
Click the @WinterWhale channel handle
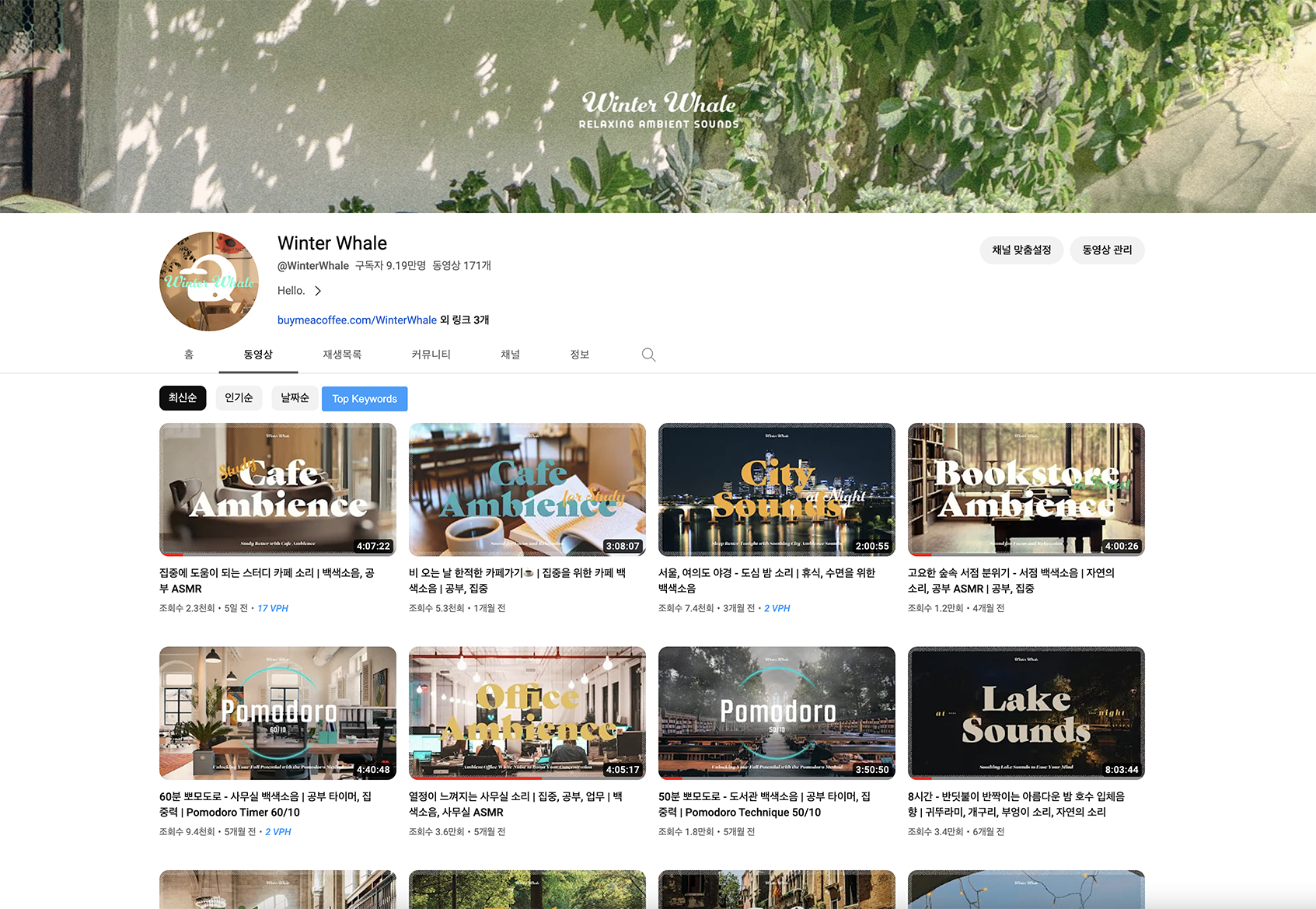click(313, 266)
